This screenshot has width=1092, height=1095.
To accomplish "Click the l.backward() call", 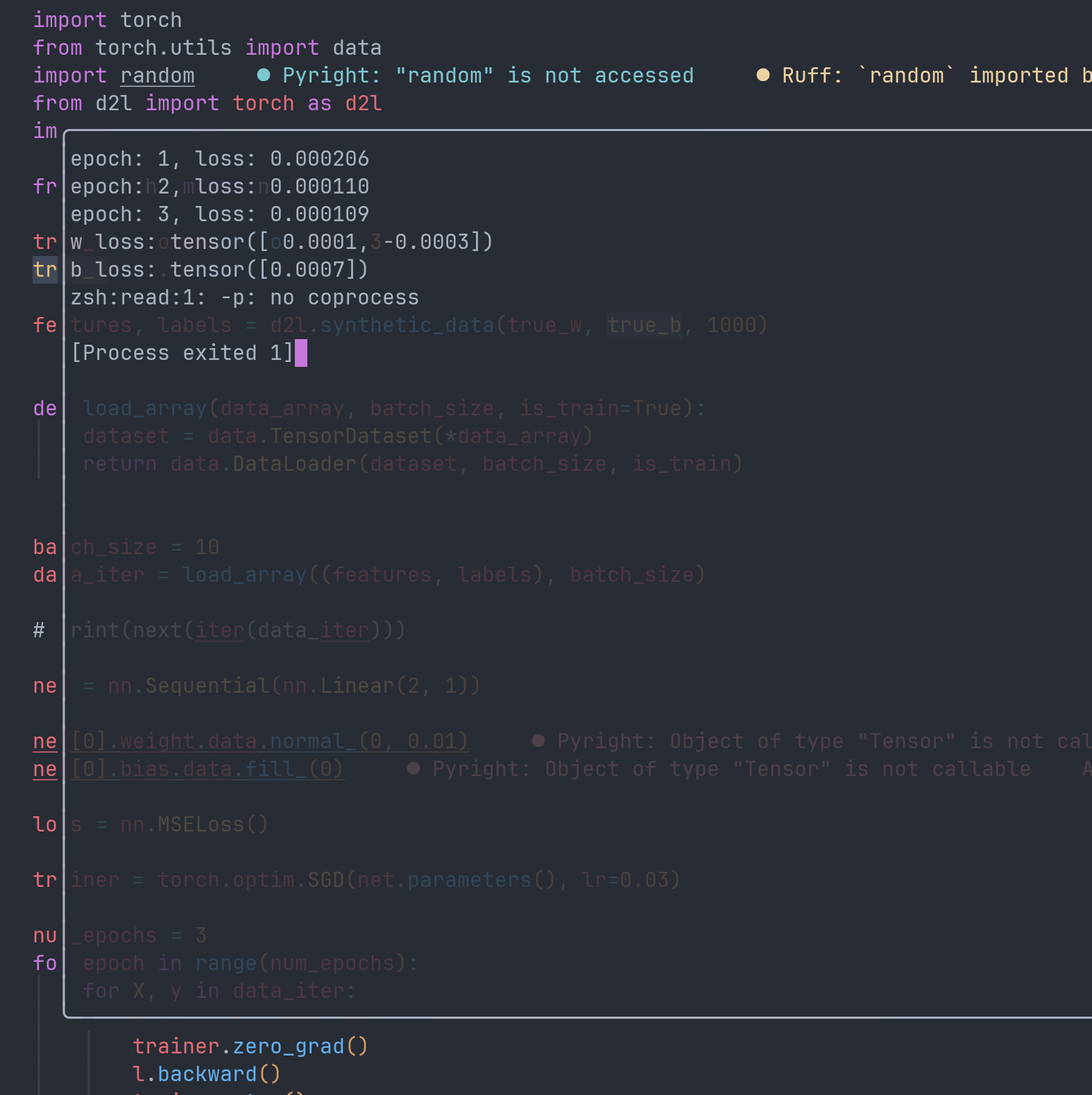I will tap(207, 1074).
